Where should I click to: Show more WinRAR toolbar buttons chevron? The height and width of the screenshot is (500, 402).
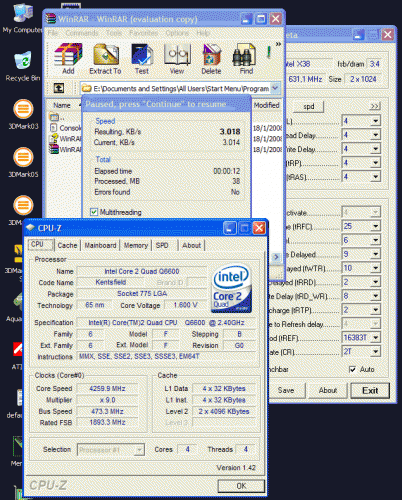tap(278, 44)
